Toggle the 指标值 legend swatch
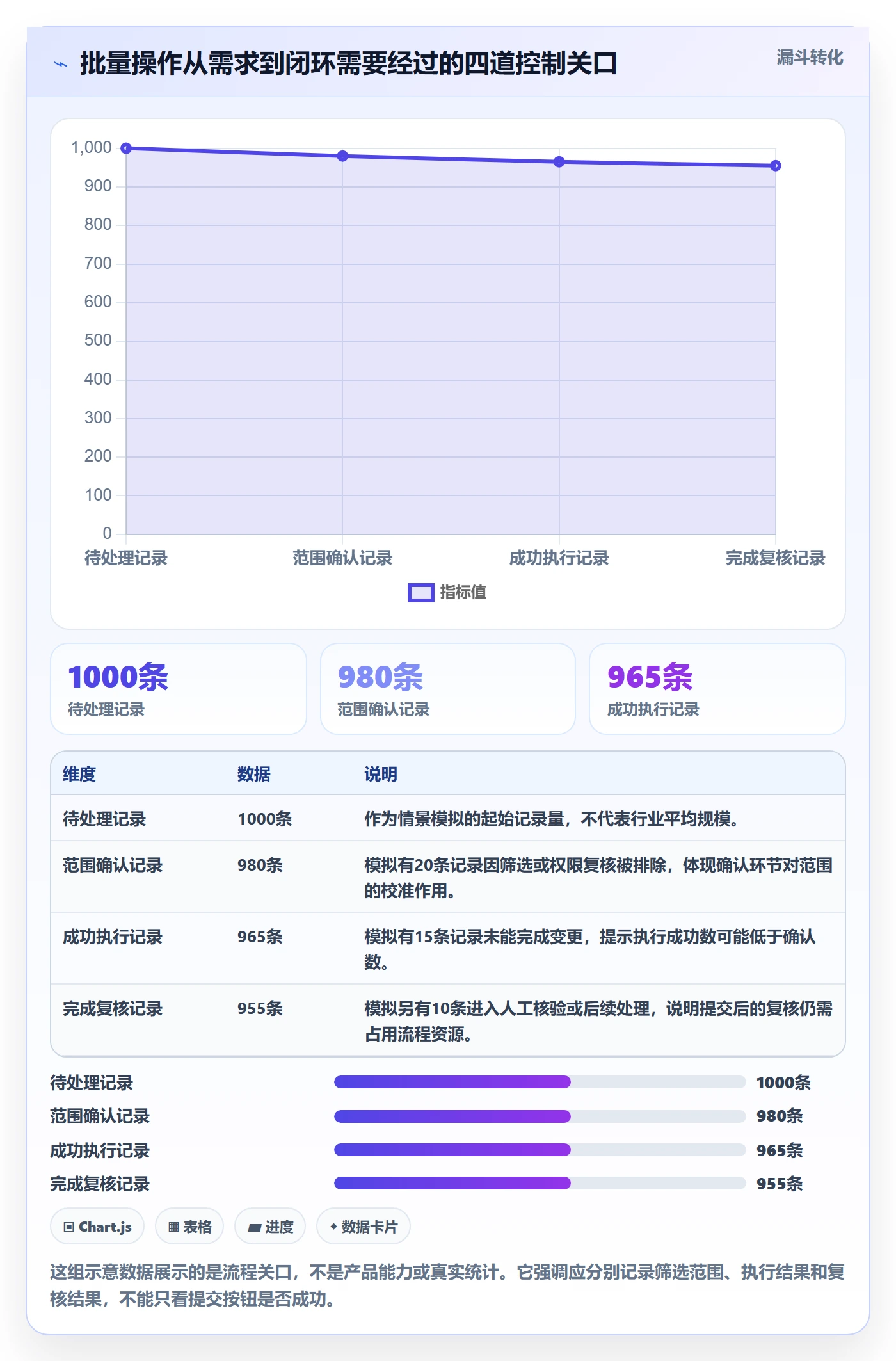 (421, 593)
